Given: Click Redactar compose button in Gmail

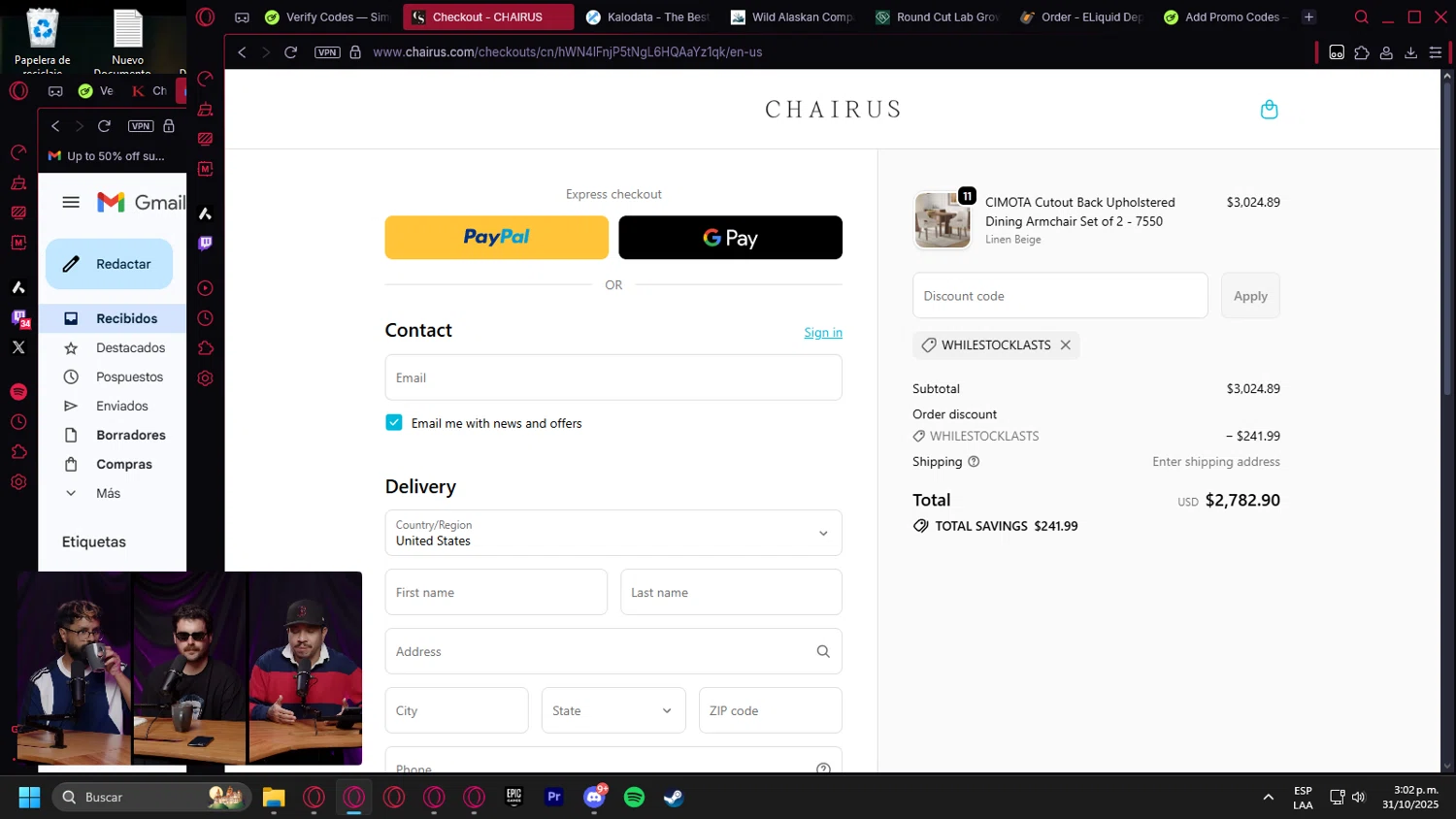Looking at the screenshot, I should pos(109,264).
